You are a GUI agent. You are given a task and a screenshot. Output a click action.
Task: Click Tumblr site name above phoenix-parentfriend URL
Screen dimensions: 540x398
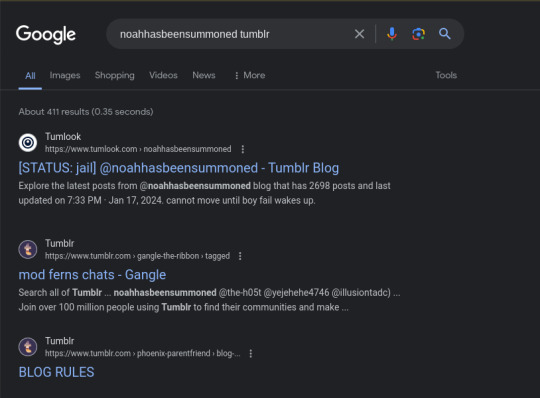[60, 341]
